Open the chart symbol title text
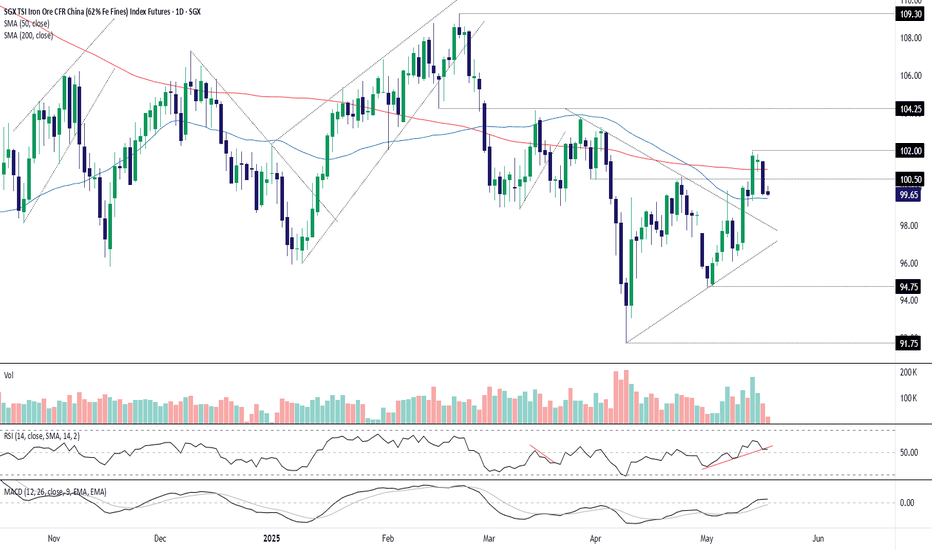This screenshot has height=550, width=932. click(102, 11)
